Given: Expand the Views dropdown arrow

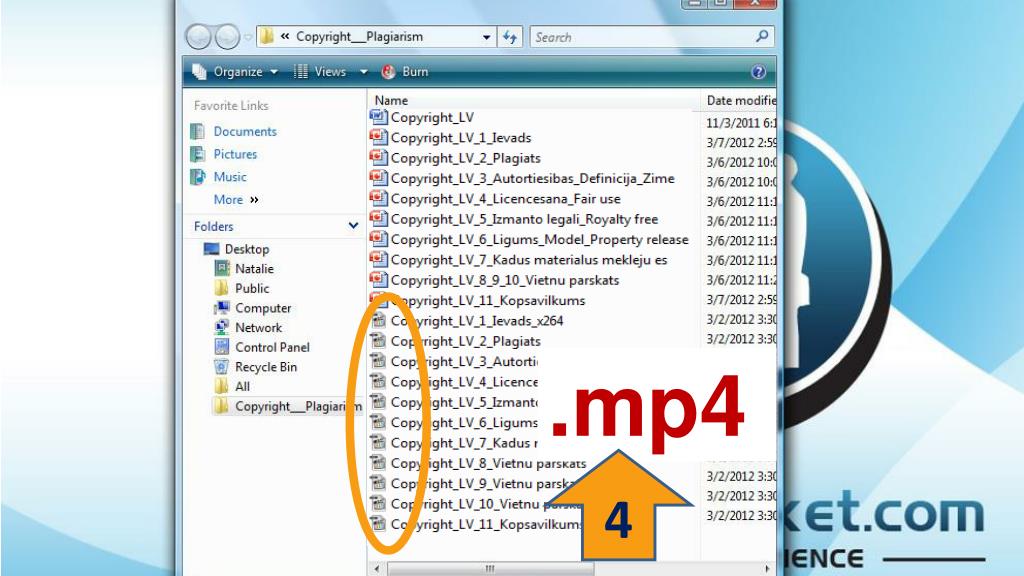Looking at the screenshot, I should point(364,72).
